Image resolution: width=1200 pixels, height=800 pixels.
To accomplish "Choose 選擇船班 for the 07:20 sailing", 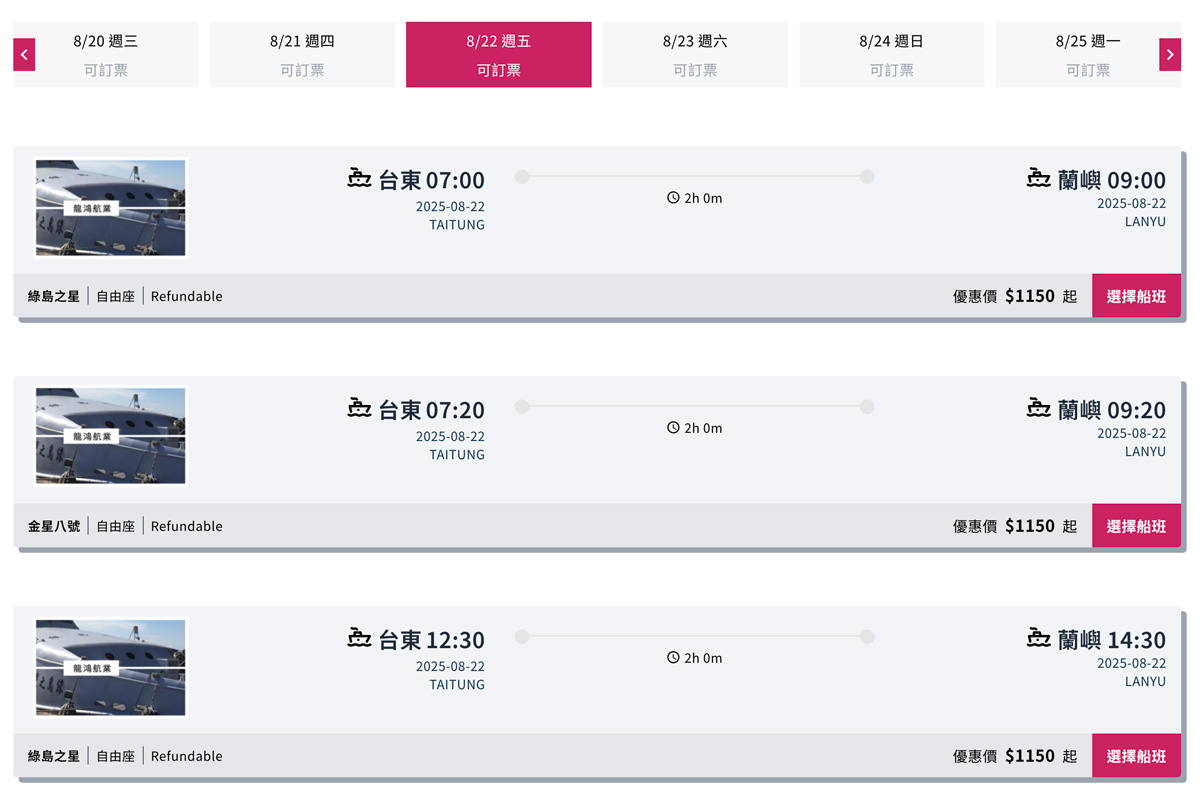I will click(1136, 526).
